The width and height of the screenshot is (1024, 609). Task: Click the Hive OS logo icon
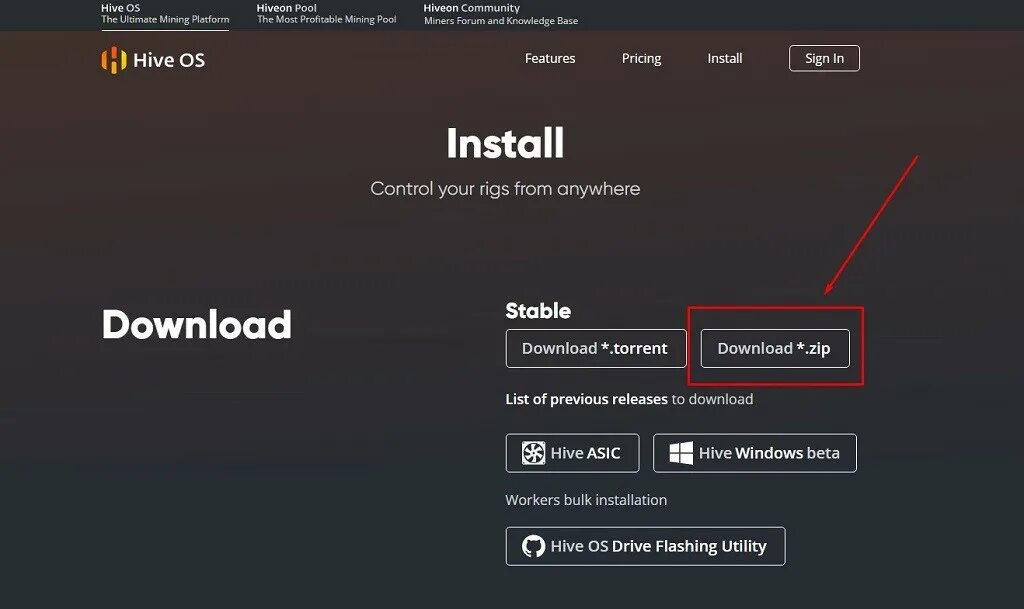[114, 60]
